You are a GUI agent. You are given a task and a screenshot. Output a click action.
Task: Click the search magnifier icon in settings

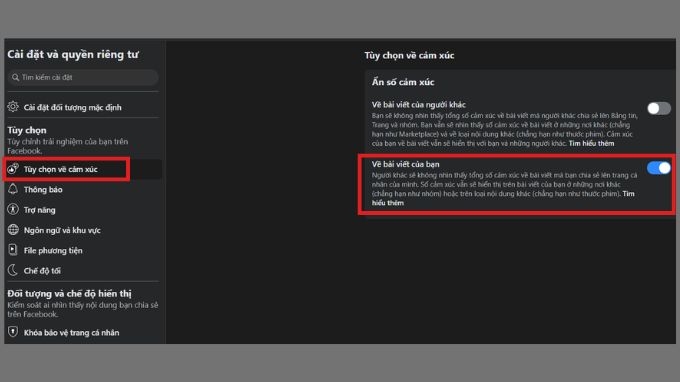click(16, 78)
